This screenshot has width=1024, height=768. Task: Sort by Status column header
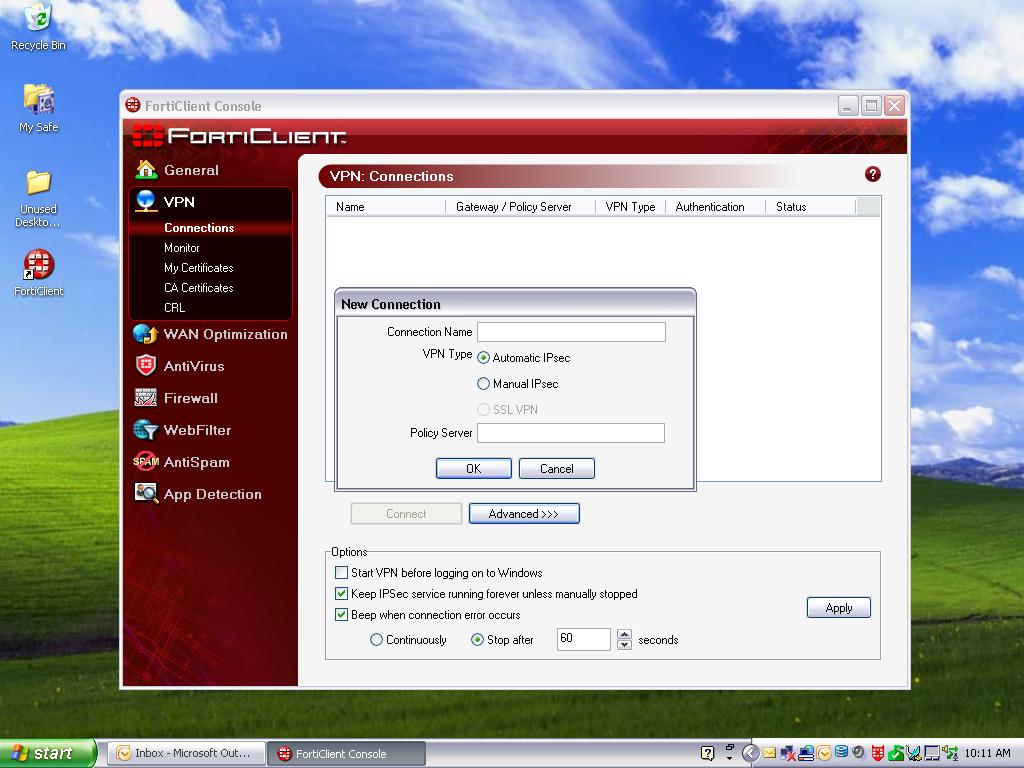pyautogui.click(x=810, y=206)
